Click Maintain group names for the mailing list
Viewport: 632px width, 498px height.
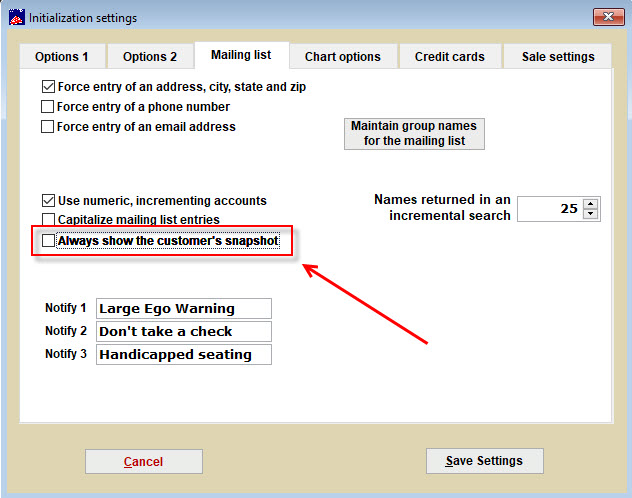click(414, 134)
